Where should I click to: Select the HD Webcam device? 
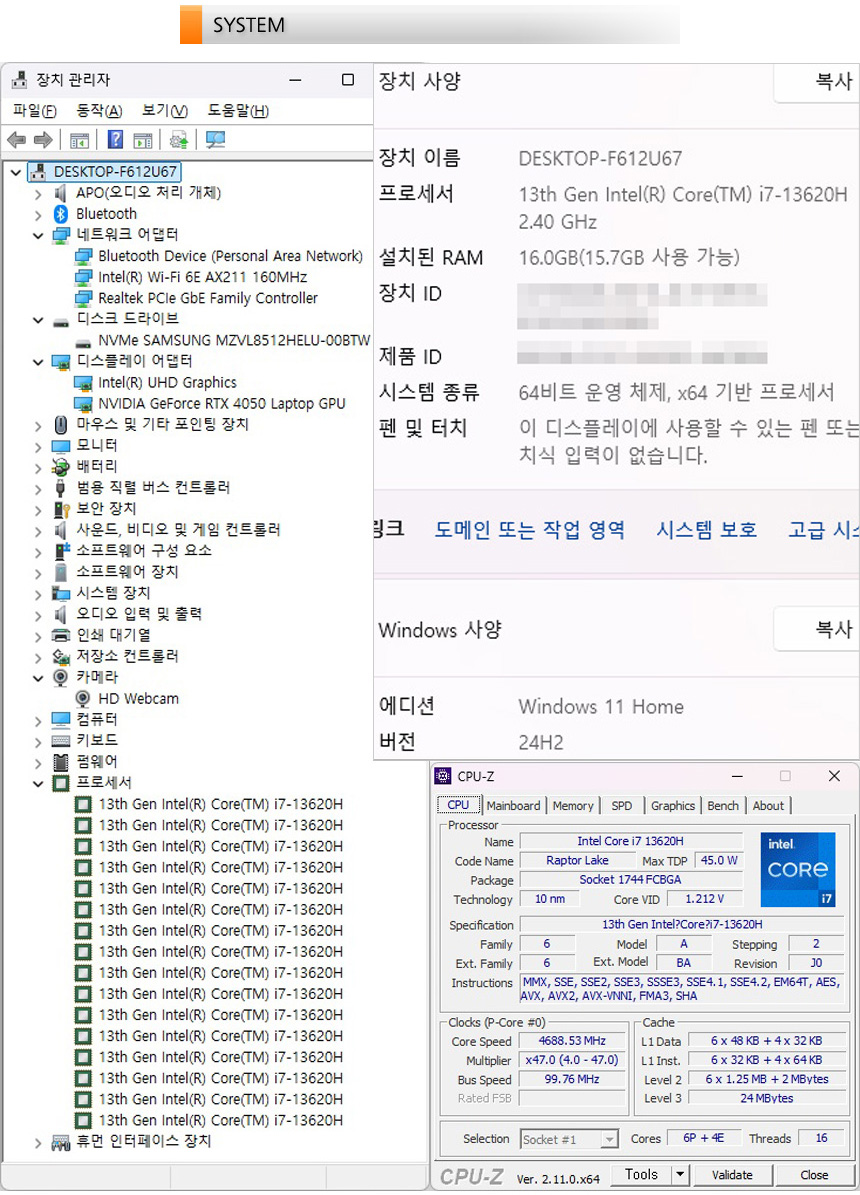click(138, 698)
